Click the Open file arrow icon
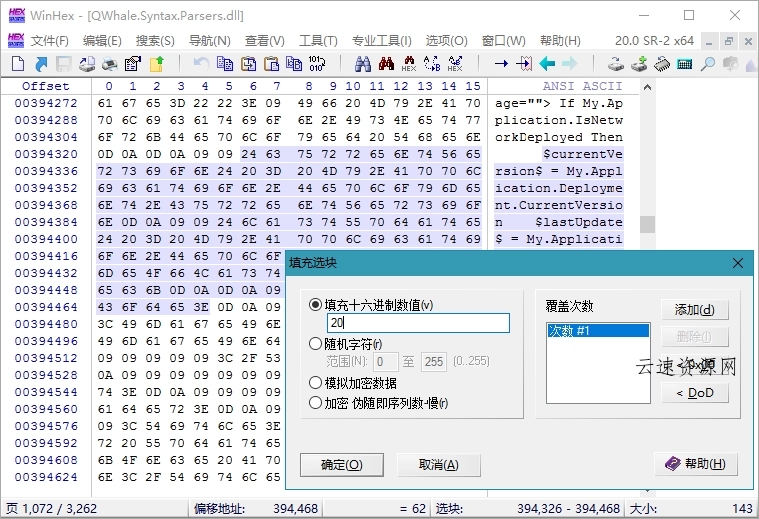759x519 pixels. [x=41, y=64]
